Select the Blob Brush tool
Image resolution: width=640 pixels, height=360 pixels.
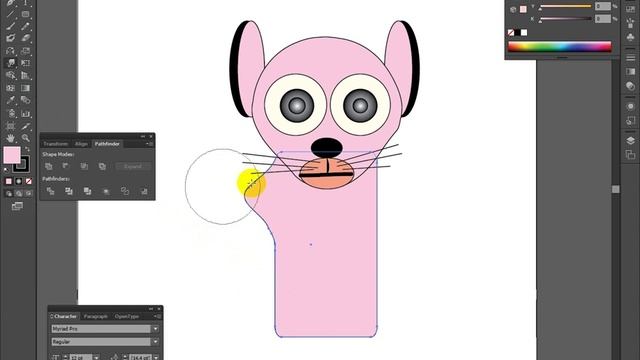[x=11, y=38]
